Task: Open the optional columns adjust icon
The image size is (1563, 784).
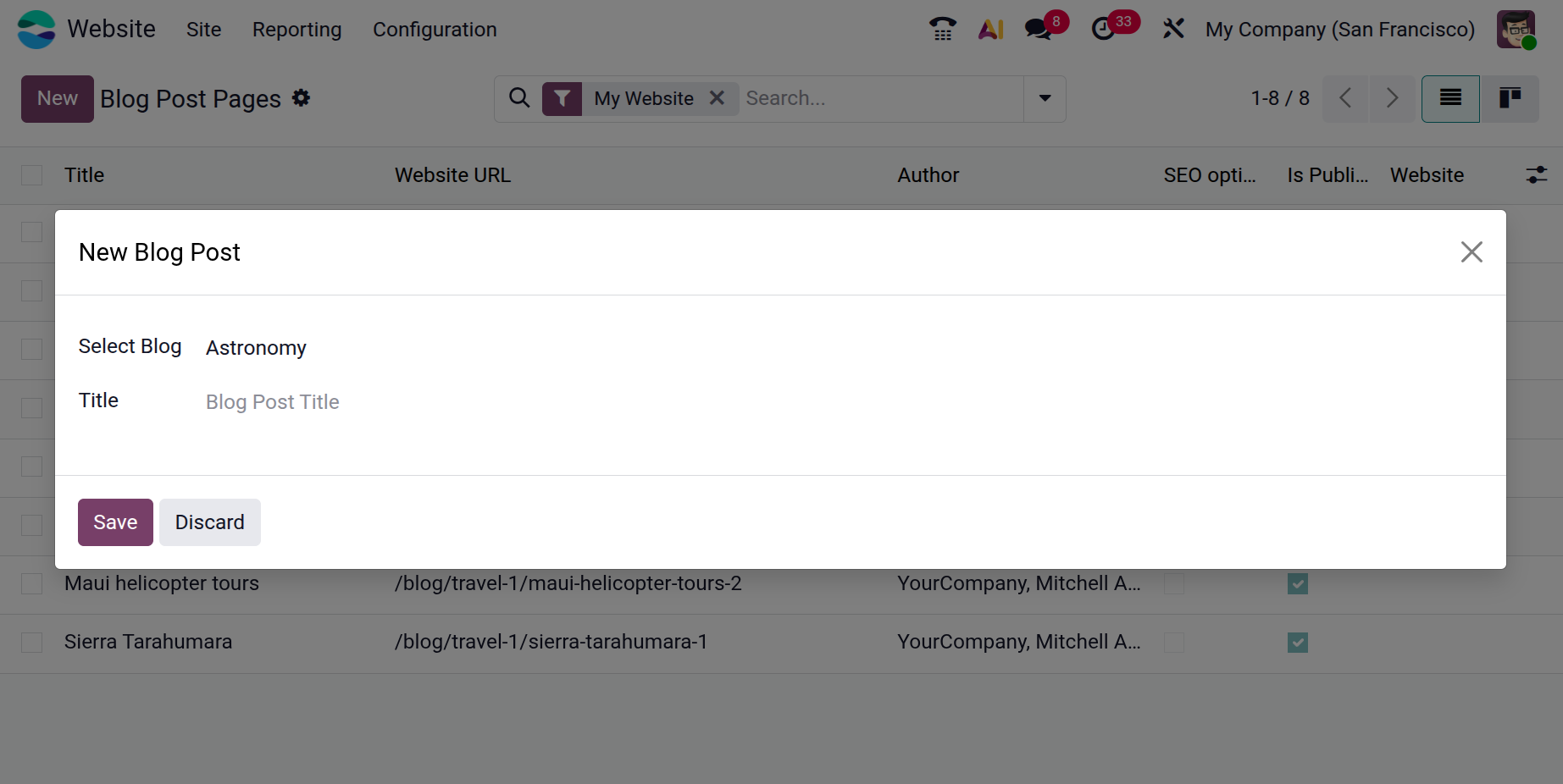Action: pos(1536,175)
